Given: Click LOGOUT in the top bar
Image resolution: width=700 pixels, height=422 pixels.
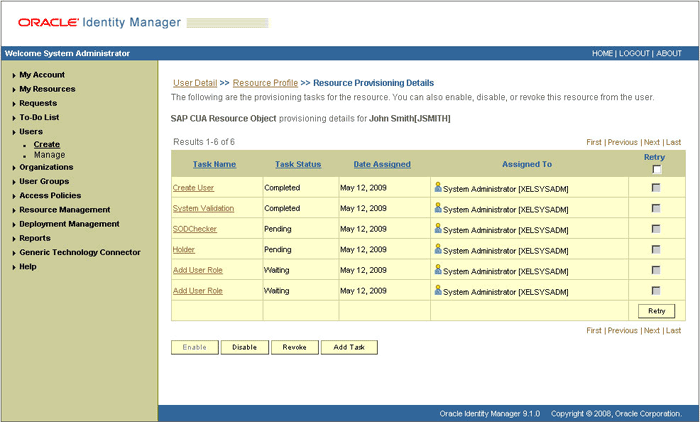Looking at the screenshot, I should point(634,53).
